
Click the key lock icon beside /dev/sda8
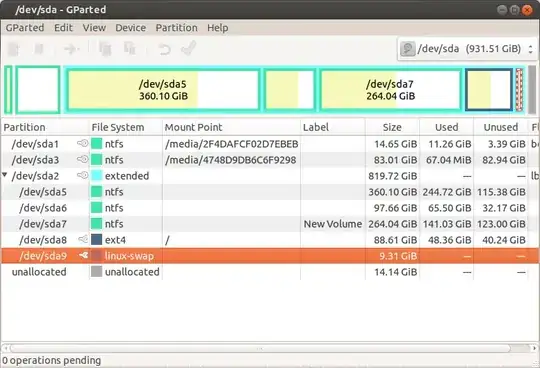(83, 239)
